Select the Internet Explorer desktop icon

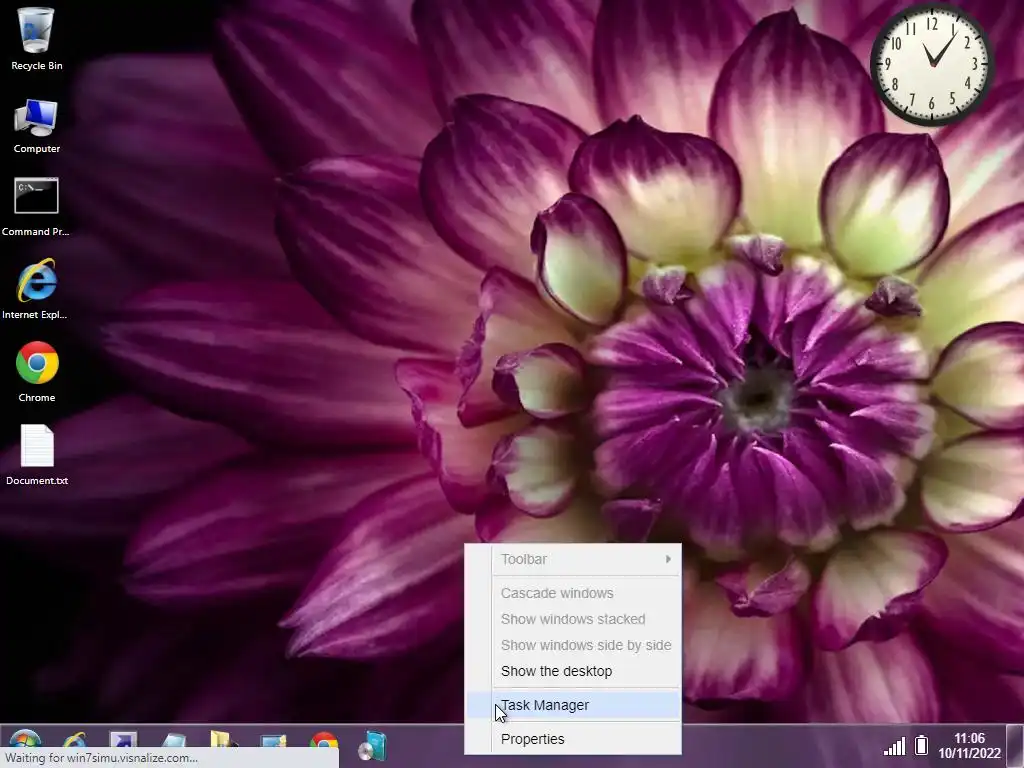(35, 289)
